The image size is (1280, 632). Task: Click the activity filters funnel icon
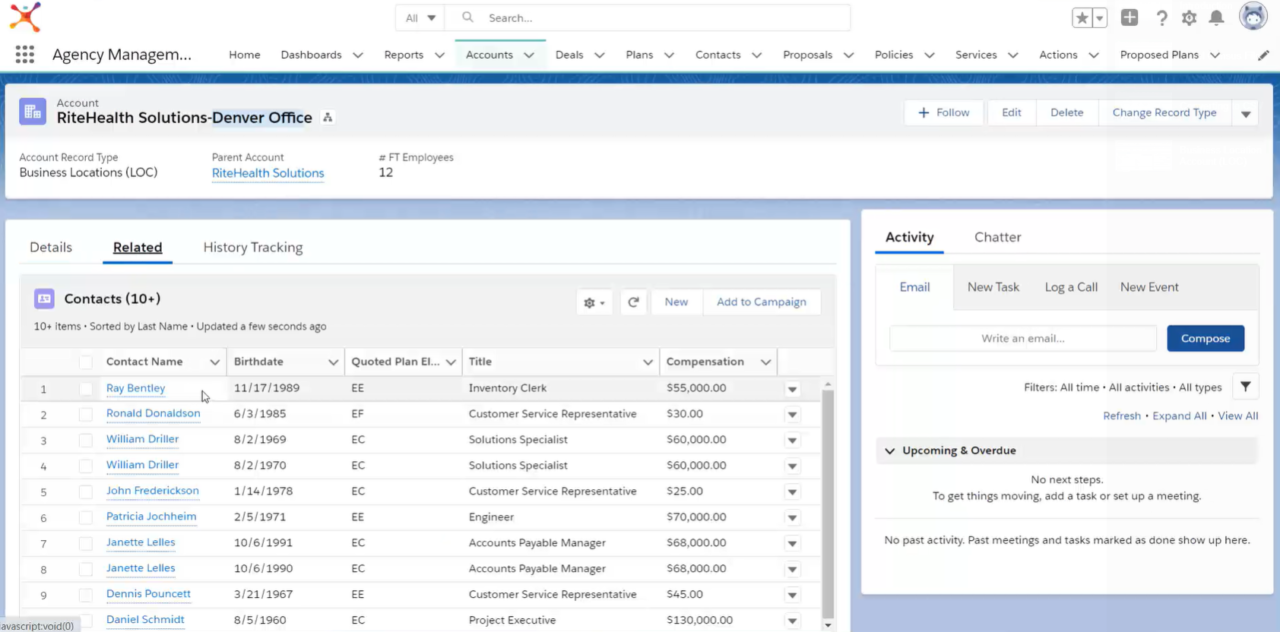1245,387
